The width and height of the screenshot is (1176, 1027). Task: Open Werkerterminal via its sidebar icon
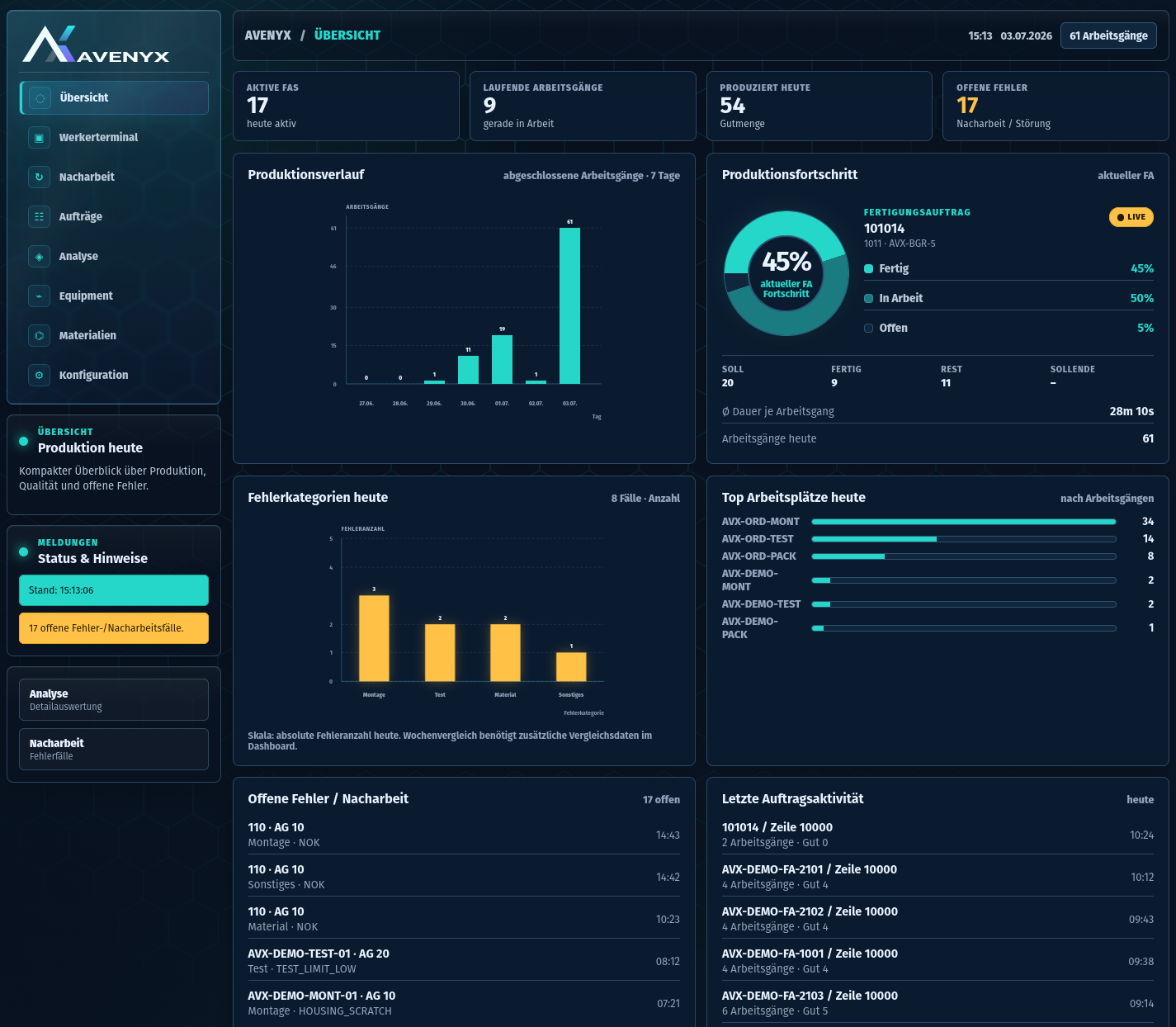point(39,137)
